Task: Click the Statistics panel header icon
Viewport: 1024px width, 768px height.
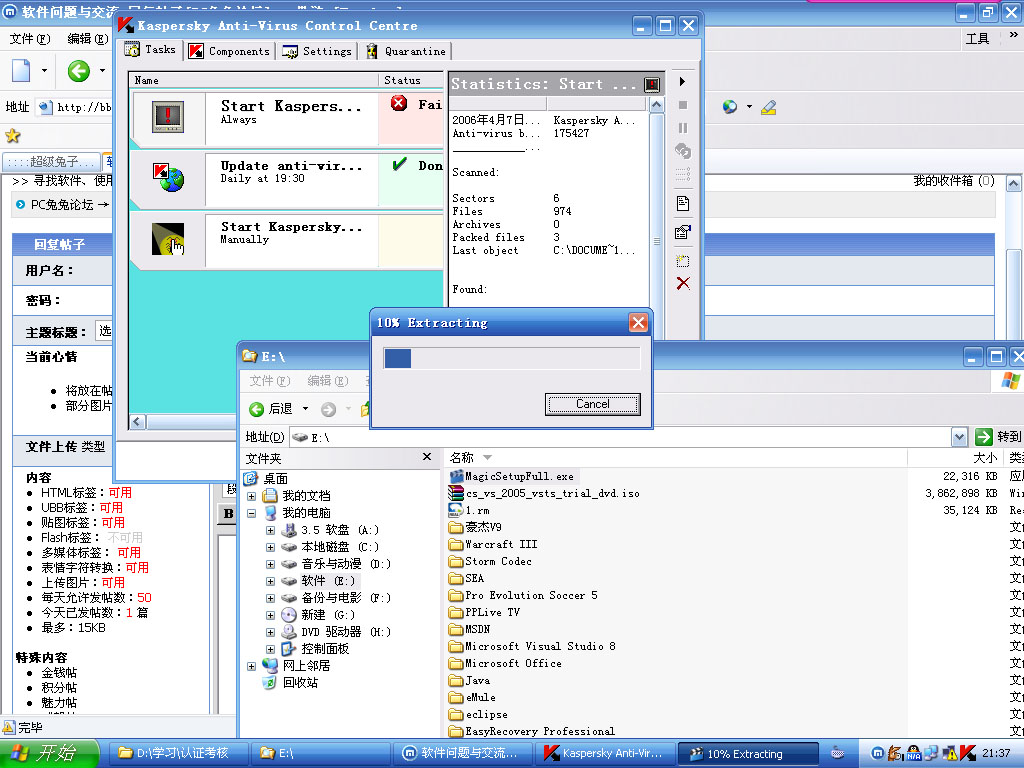Action: [x=652, y=84]
